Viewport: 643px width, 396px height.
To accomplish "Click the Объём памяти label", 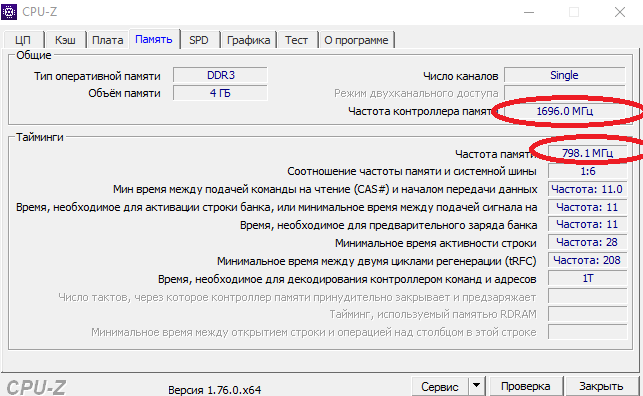I will pos(124,93).
